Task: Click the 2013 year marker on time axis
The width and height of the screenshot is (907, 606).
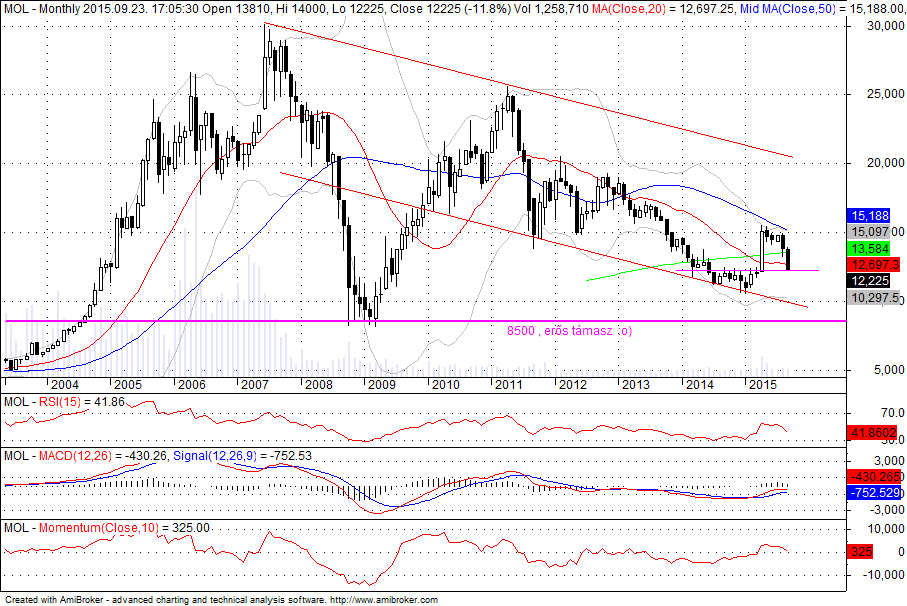Action: point(636,385)
